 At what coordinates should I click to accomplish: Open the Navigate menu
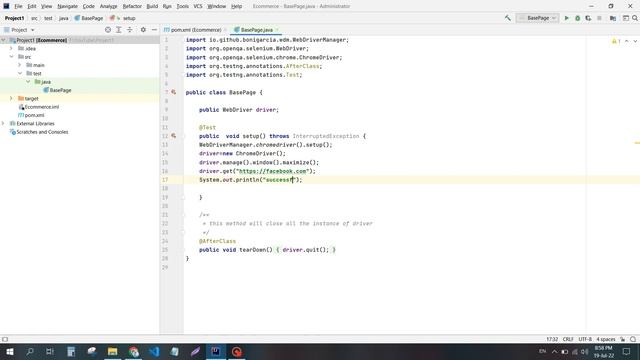67,6
